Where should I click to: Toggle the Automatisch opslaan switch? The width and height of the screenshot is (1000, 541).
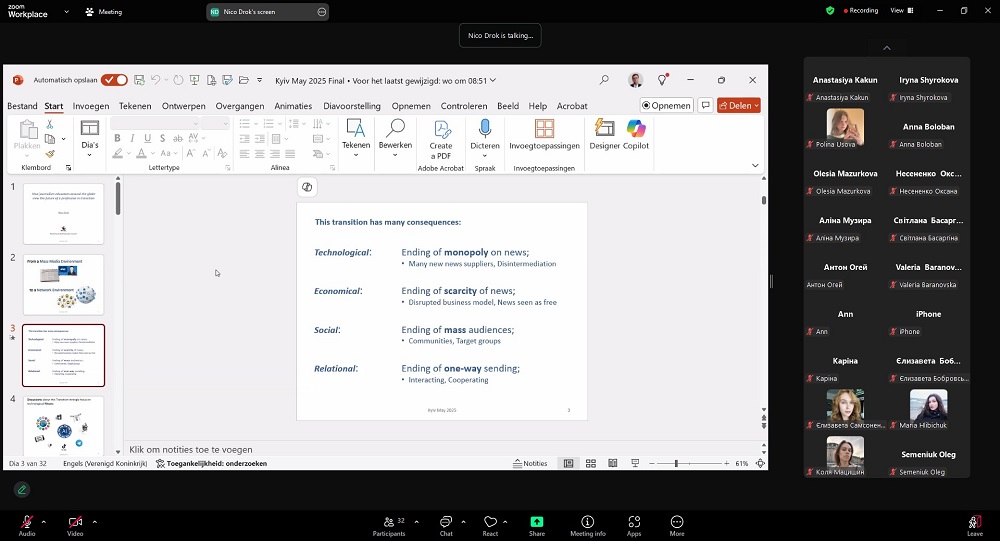pyautogui.click(x=114, y=80)
